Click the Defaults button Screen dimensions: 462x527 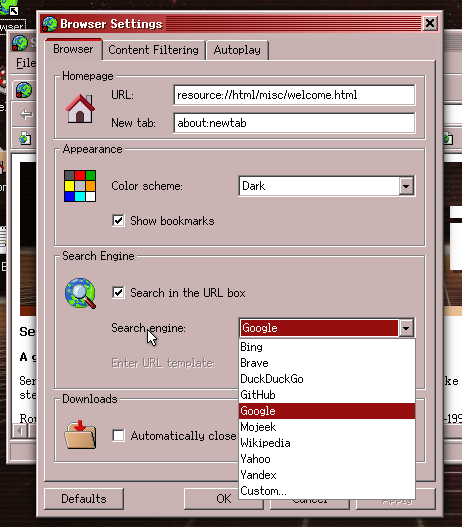click(x=84, y=499)
